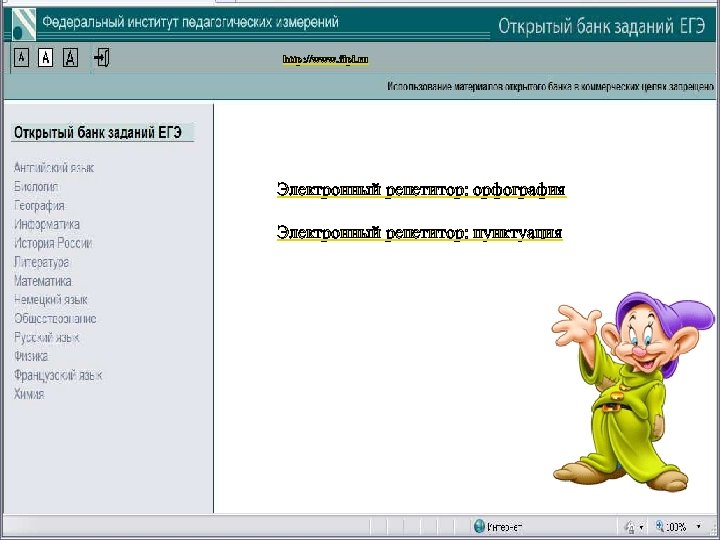Screen dimensions: 720x540
Task: Select Химия subject
Action: coord(29,394)
